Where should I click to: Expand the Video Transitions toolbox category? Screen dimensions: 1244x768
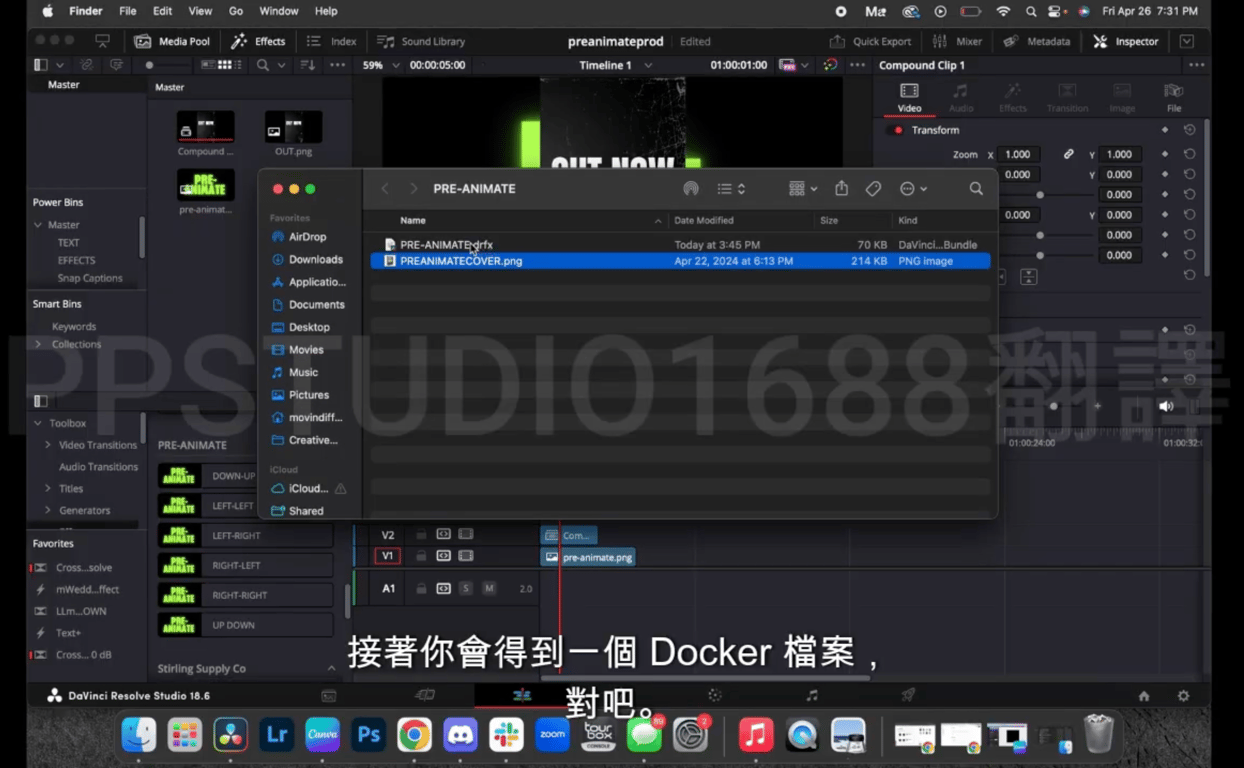pyautogui.click(x=47, y=445)
